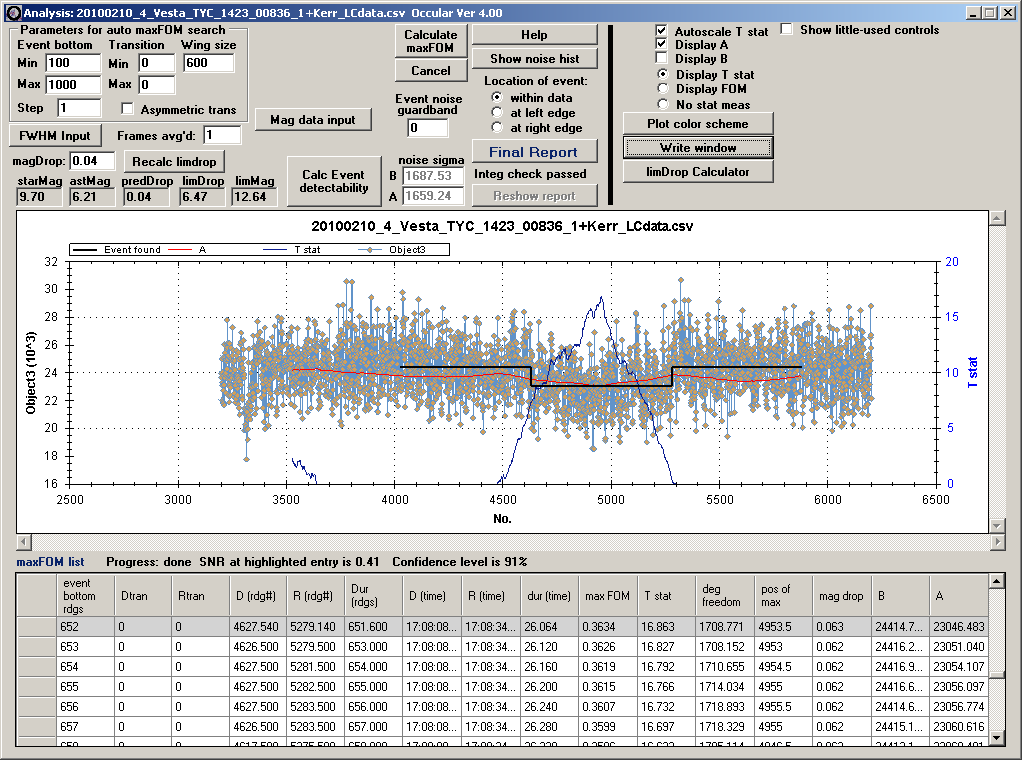Click chart horizontal scrollbar right arrow
This screenshot has height=760, width=1022.
point(997,541)
